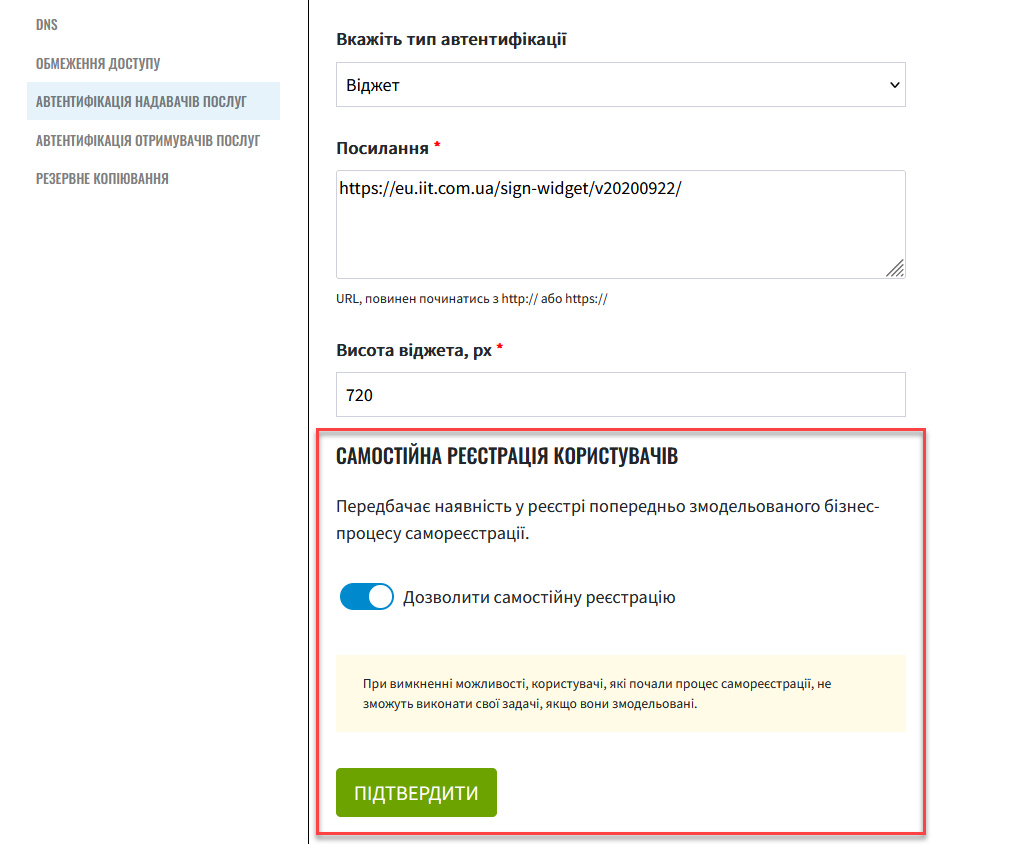
Task: Open the DNS settings section
Action: (x=46, y=24)
